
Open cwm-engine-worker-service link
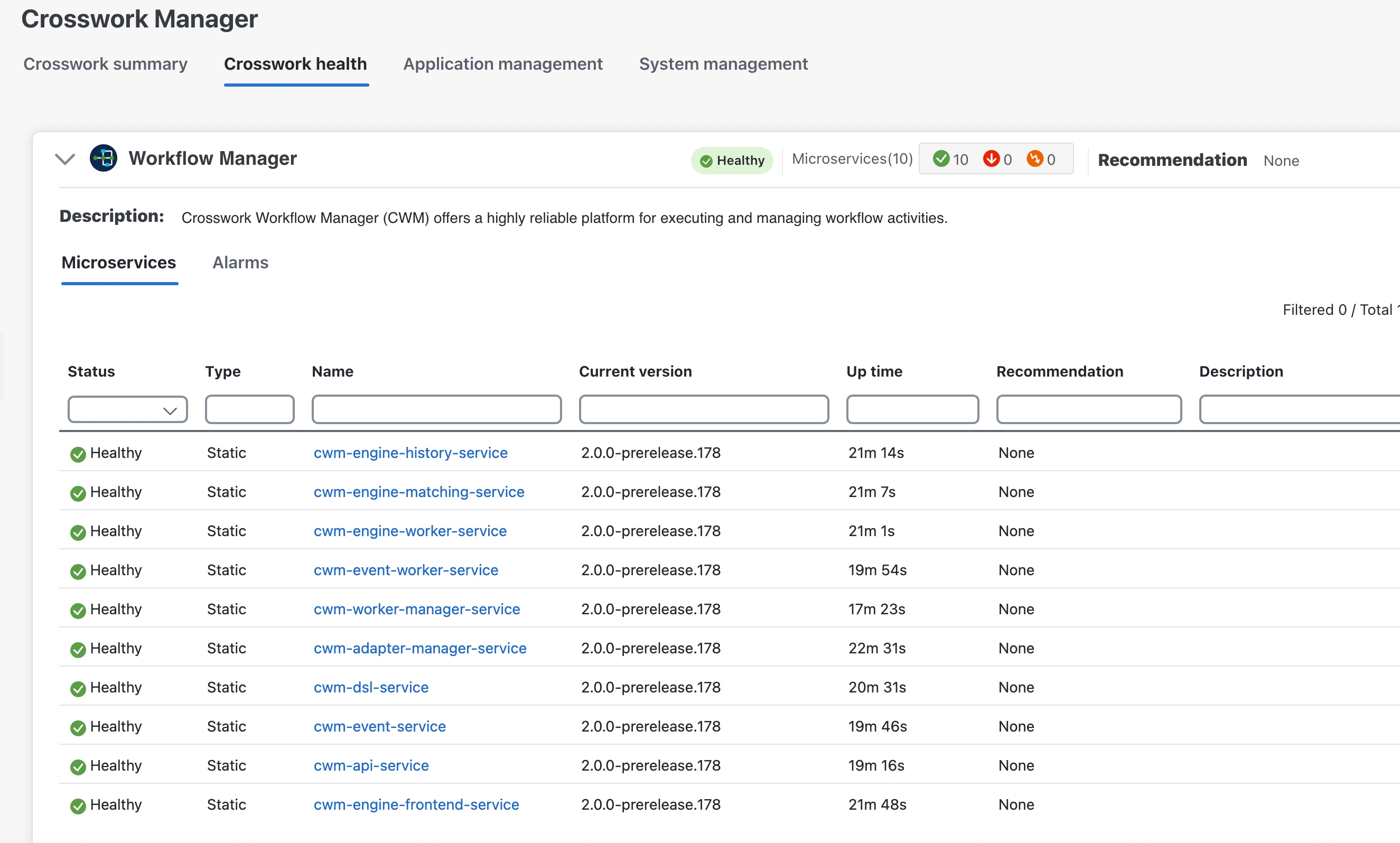coord(409,531)
